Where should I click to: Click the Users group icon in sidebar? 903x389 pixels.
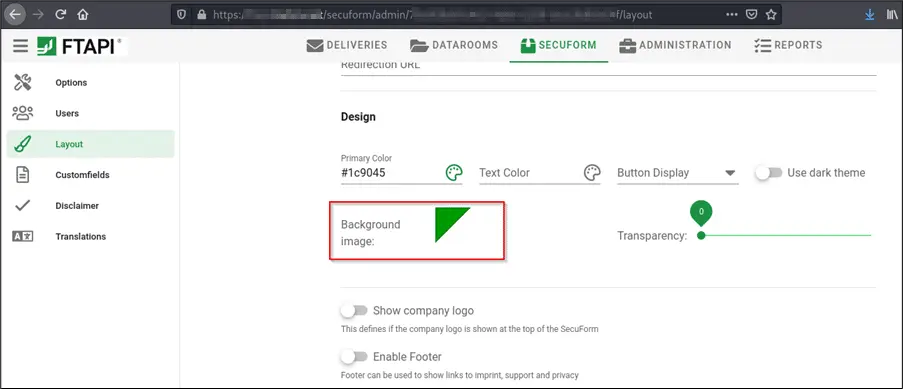22,113
